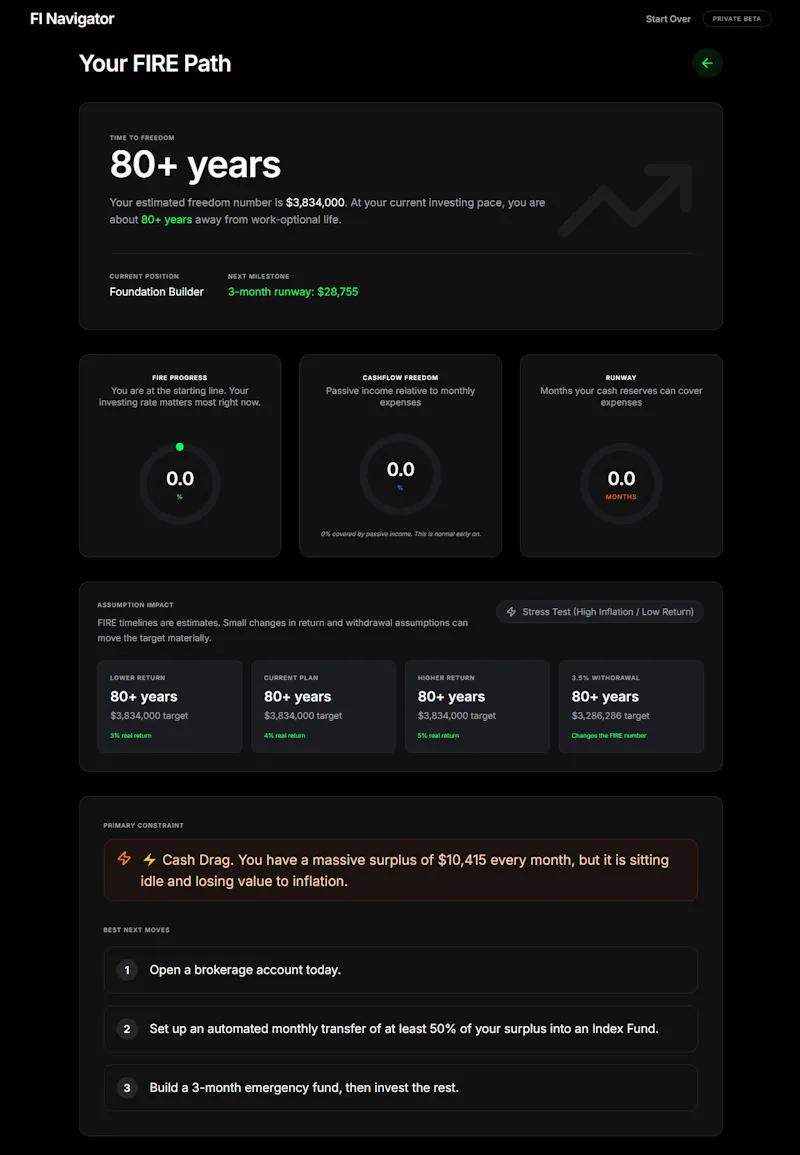Image resolution: width=800 pixels, height=1155 pixels.
Task: Click step 3 number badge
Action: 127,1088
